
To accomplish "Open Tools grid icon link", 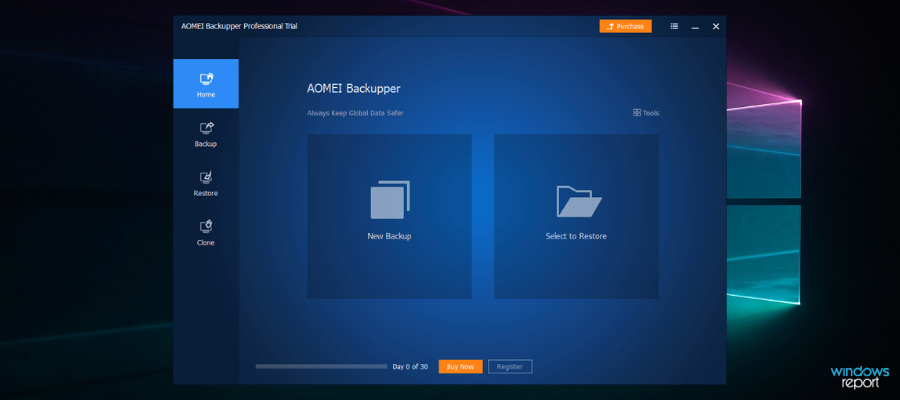I will (x=646, y=113).
